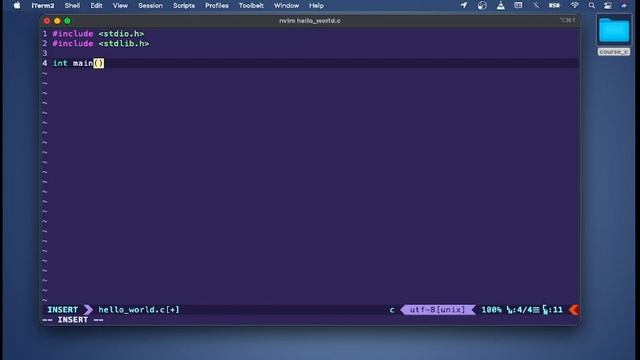Open the Apple menu
The height and width of the screenshot is (360, 640).
coord(17,5)
